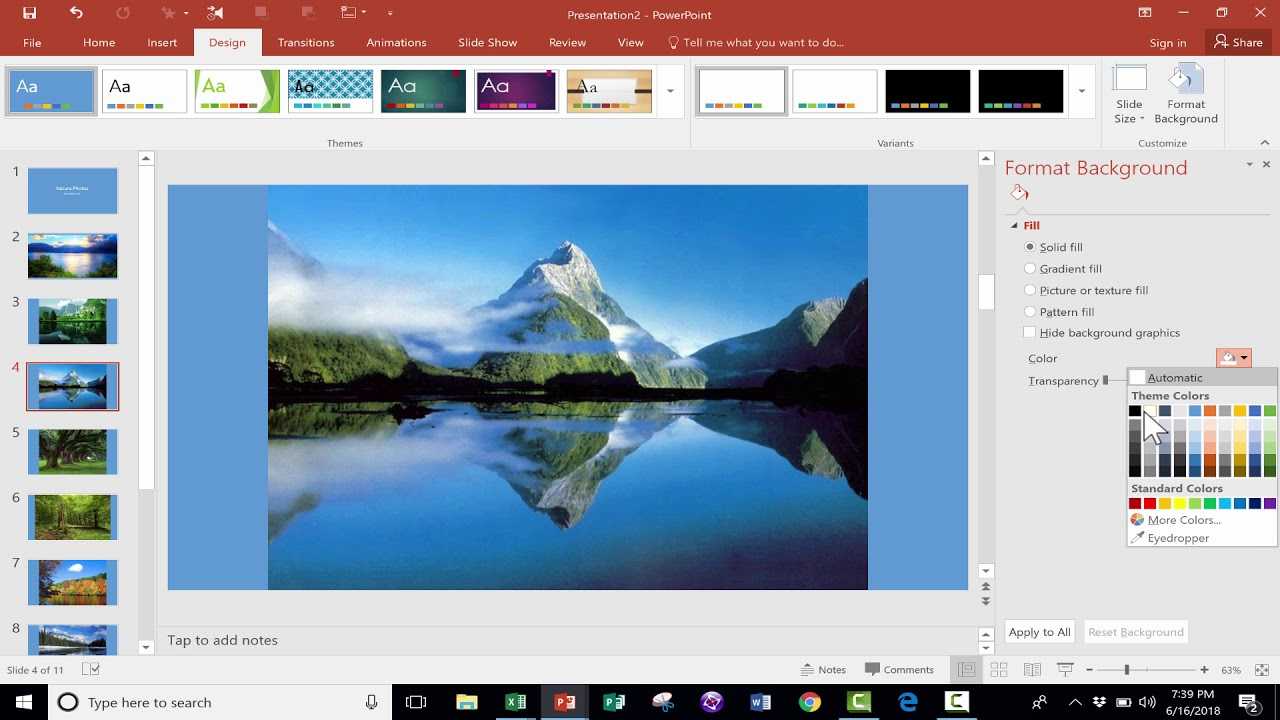The height and width of the screenshot is (720, 1280).
Task: Select the Eyedropper in the color menu
Action: click(x=1178, y=537)
